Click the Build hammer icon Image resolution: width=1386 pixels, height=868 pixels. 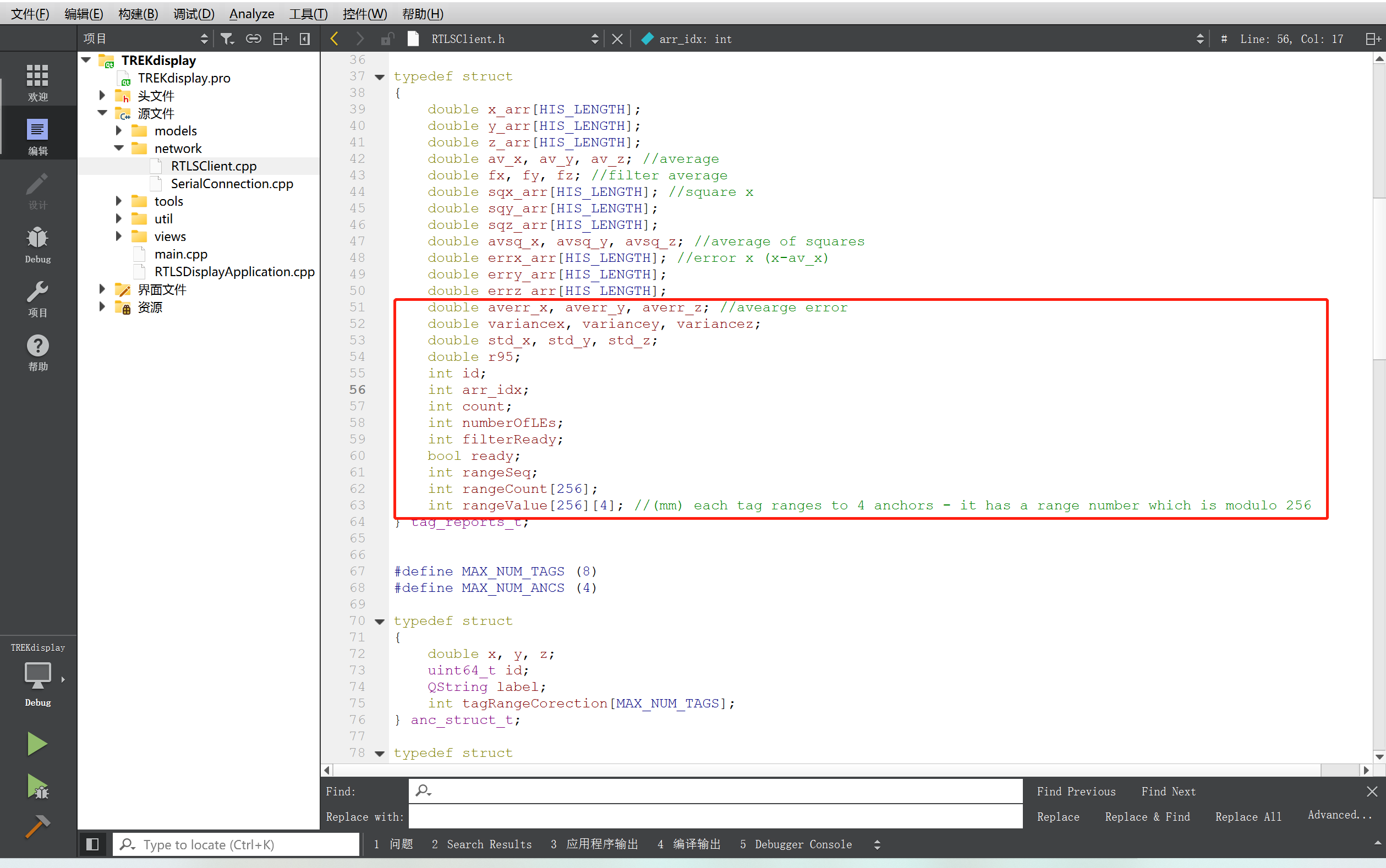[37, 827]
